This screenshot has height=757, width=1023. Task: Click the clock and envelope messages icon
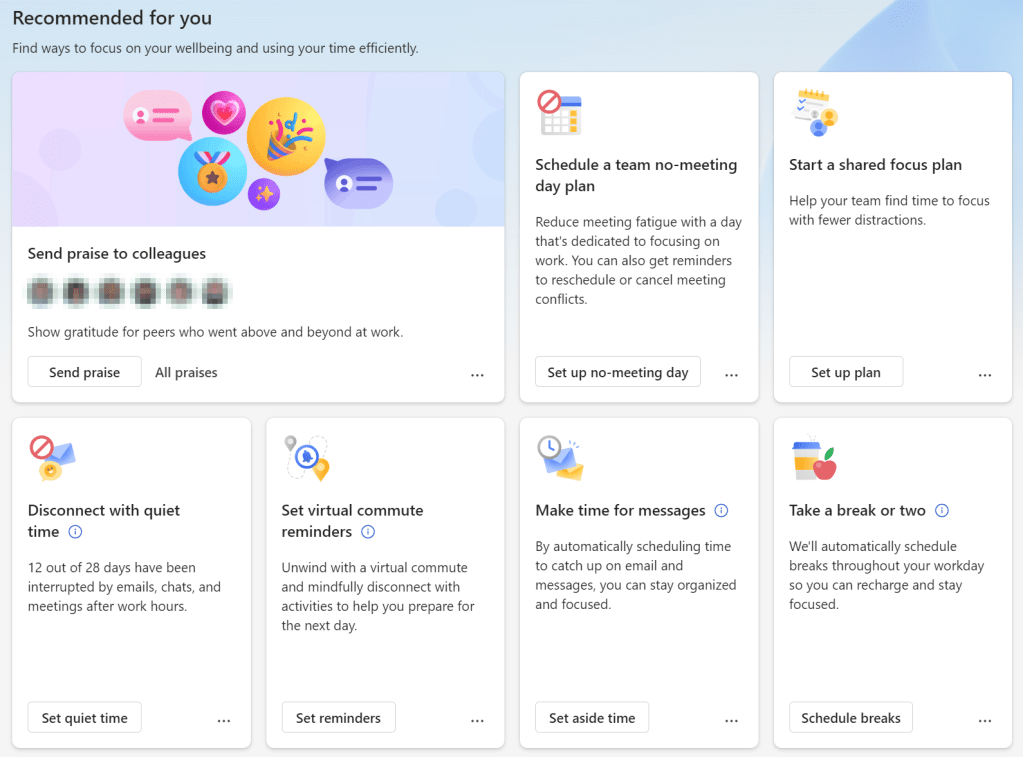click(x=559, y=458)
